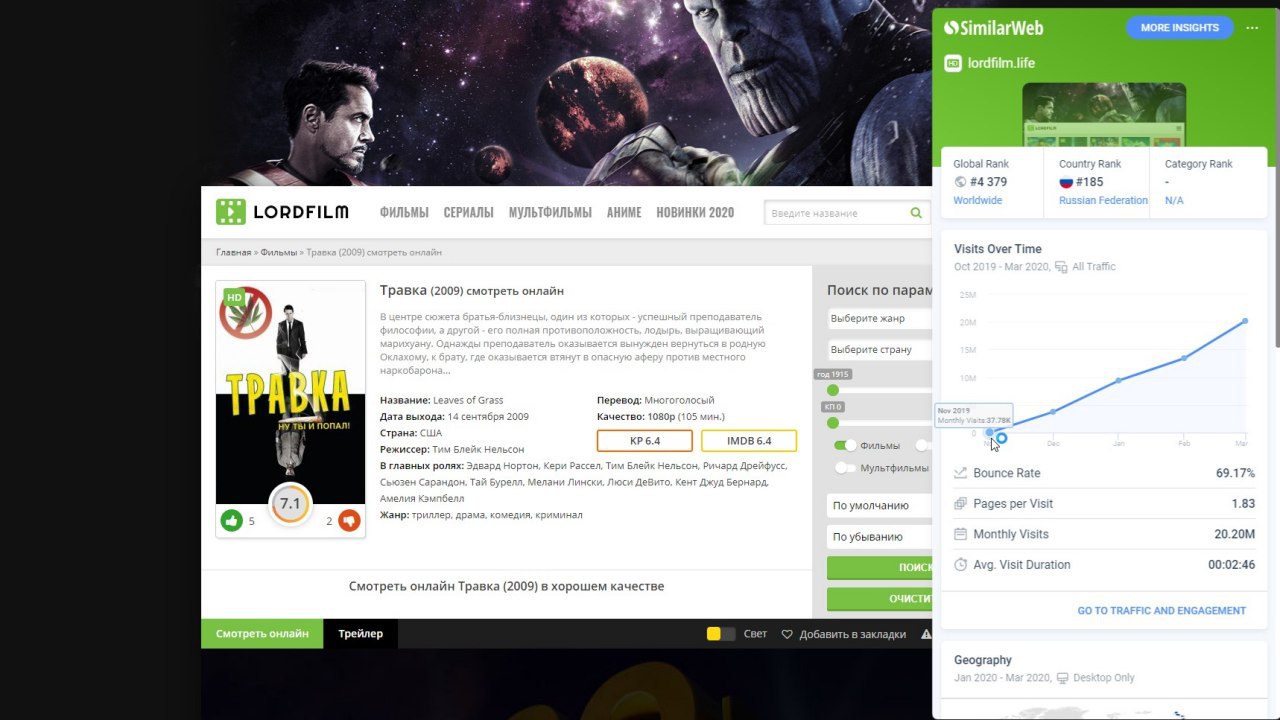Screen dimensions: 1280x720
Task: Click the Mar data point on chart
Action: pos(1245,321)
